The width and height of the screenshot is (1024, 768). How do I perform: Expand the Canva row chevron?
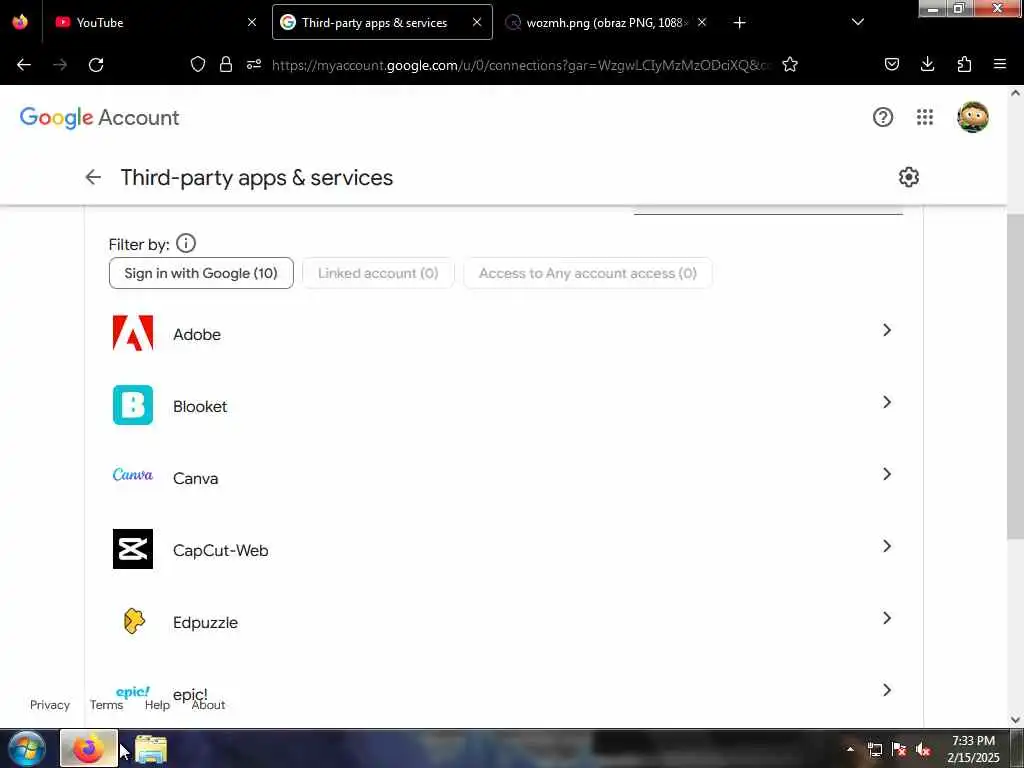[x=886, y=473]
